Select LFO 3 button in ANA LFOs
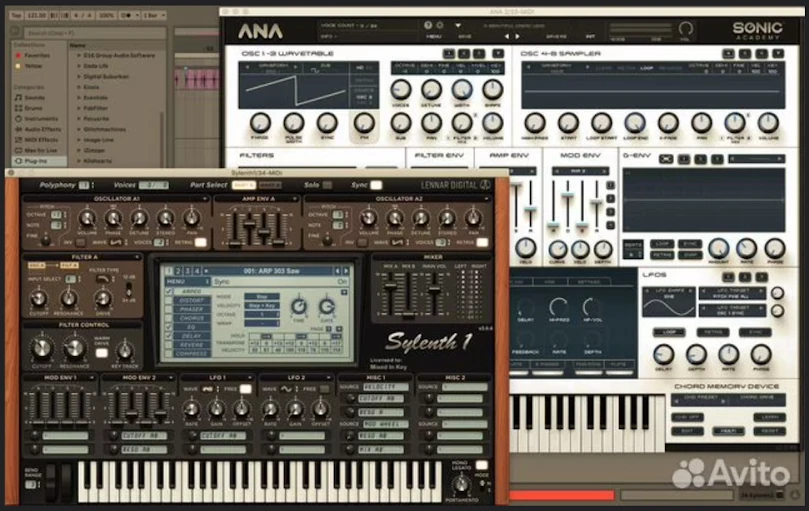 [762, 277]
